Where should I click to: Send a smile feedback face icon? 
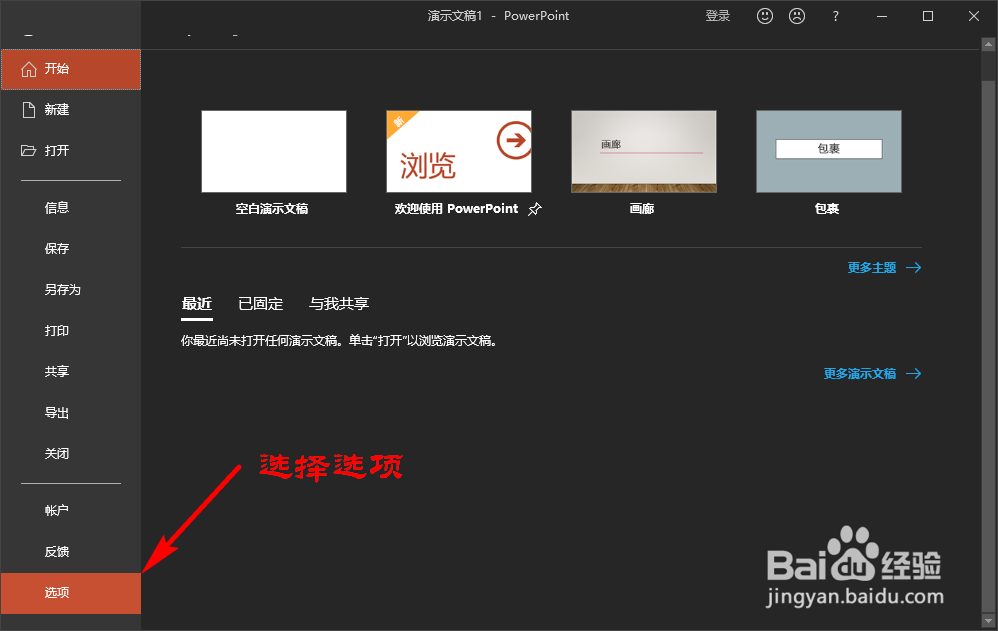click(x=765, y=16)
